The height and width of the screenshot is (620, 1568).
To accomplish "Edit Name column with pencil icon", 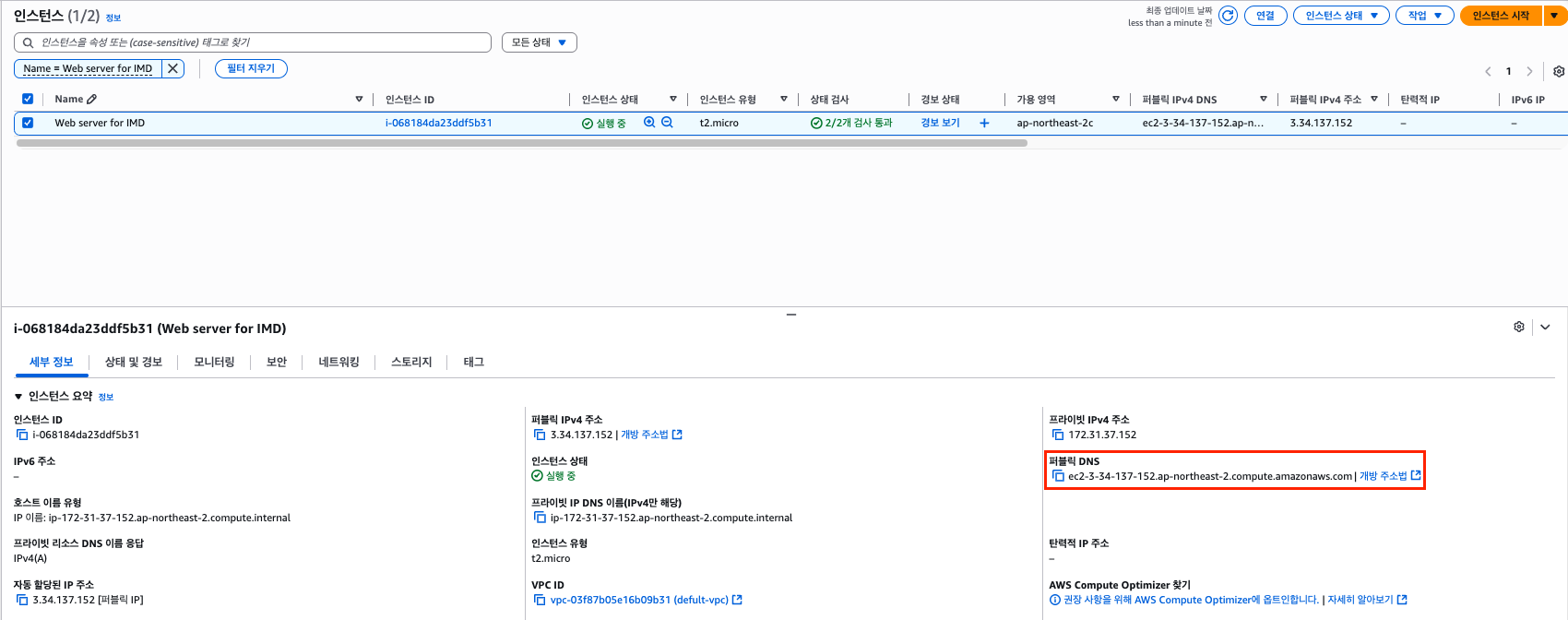I will pyautogui.click(x=91, y=100).
